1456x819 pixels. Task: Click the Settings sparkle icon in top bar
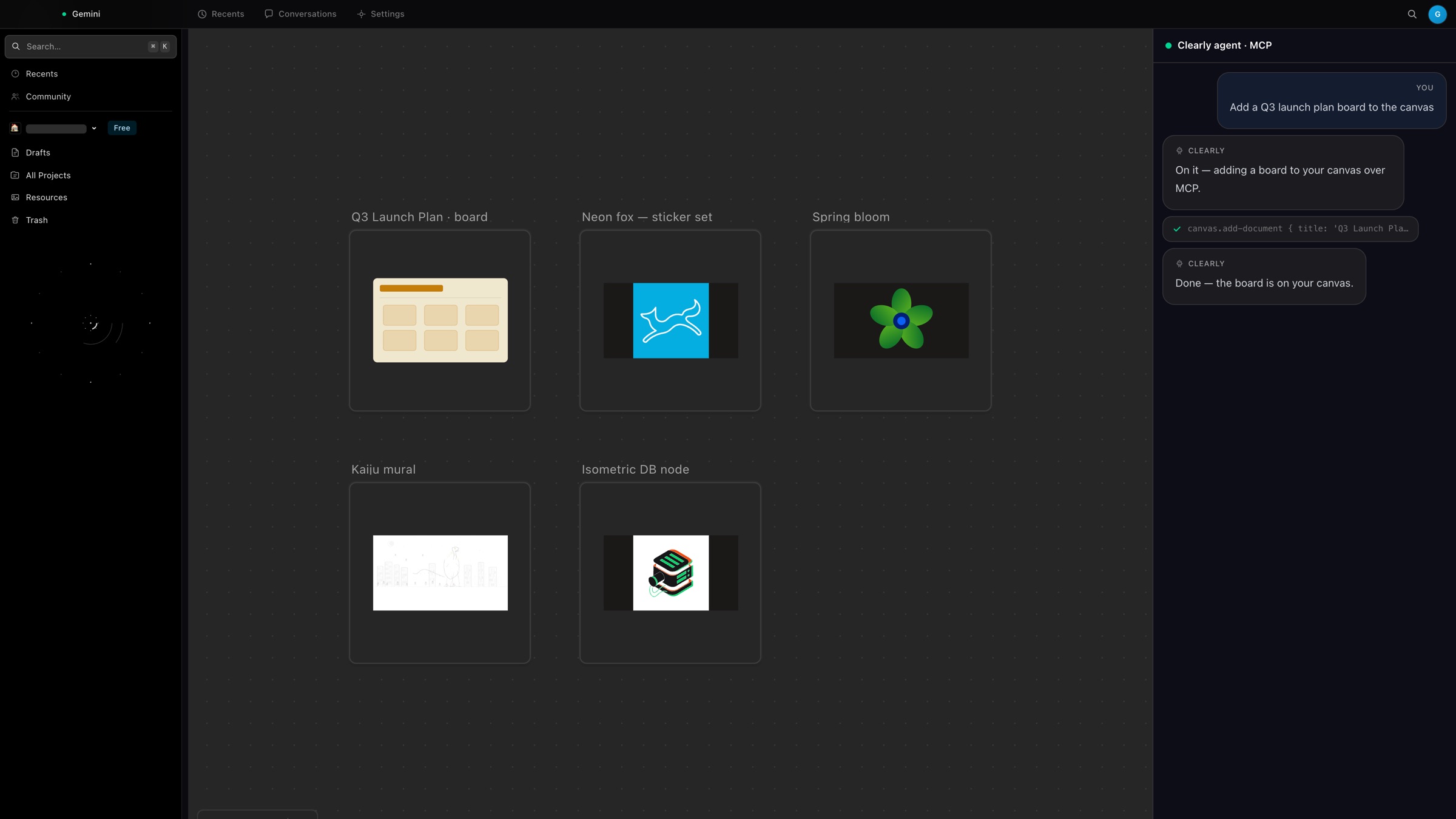click(361, 14)
